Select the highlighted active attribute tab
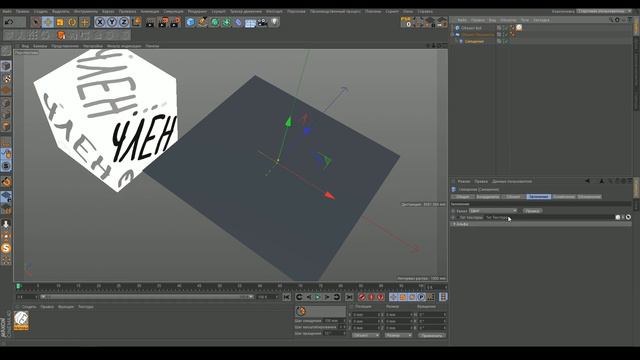Image resolution: width=640 pixels, height=360 pixels. (x=538, y=197)
